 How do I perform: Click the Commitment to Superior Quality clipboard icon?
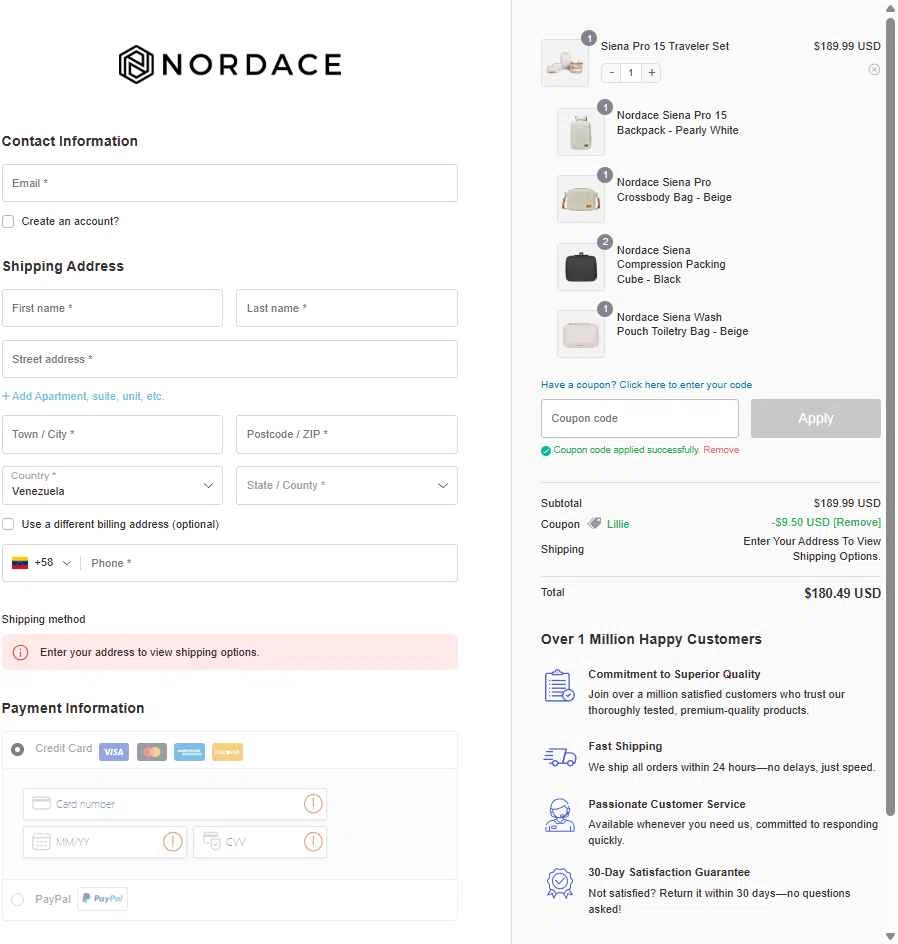tap(559, 686)
